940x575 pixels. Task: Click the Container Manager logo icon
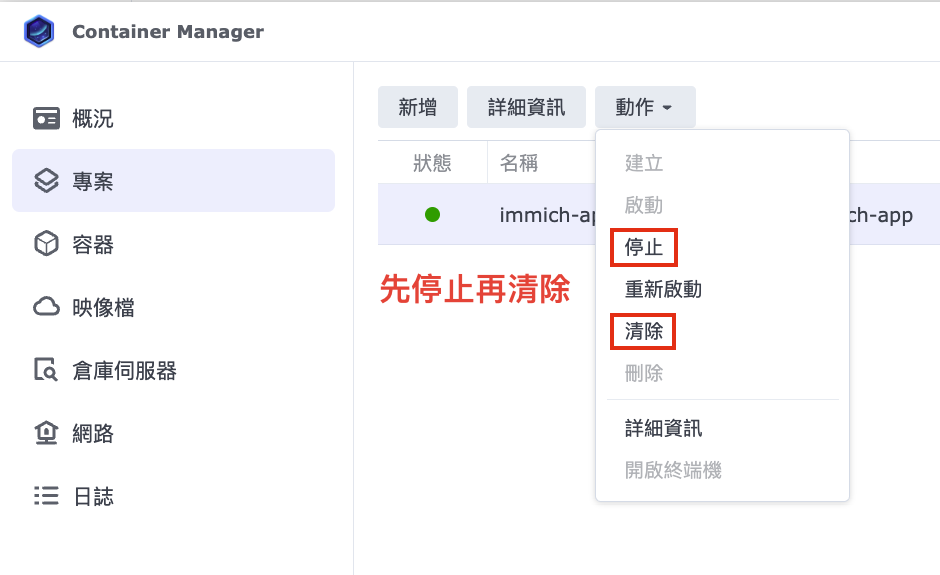coord(39,31)
